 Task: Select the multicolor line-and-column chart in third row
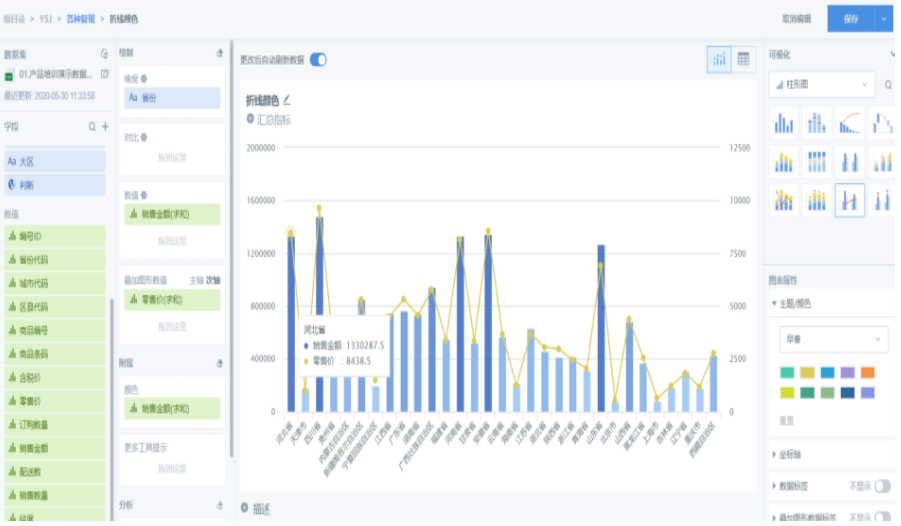click(783, 200)
